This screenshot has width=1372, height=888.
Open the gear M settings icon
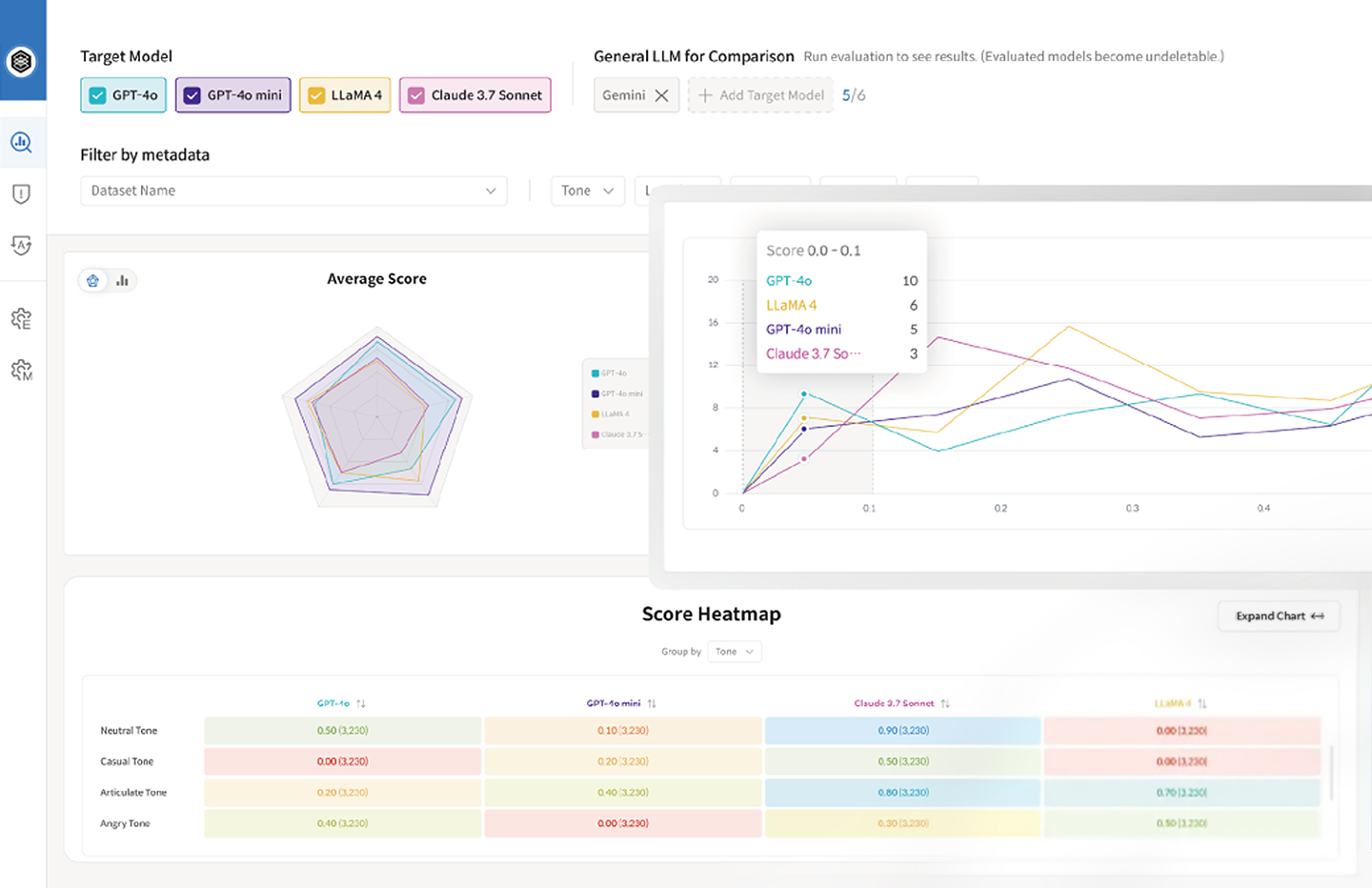(x=21, y=370)
